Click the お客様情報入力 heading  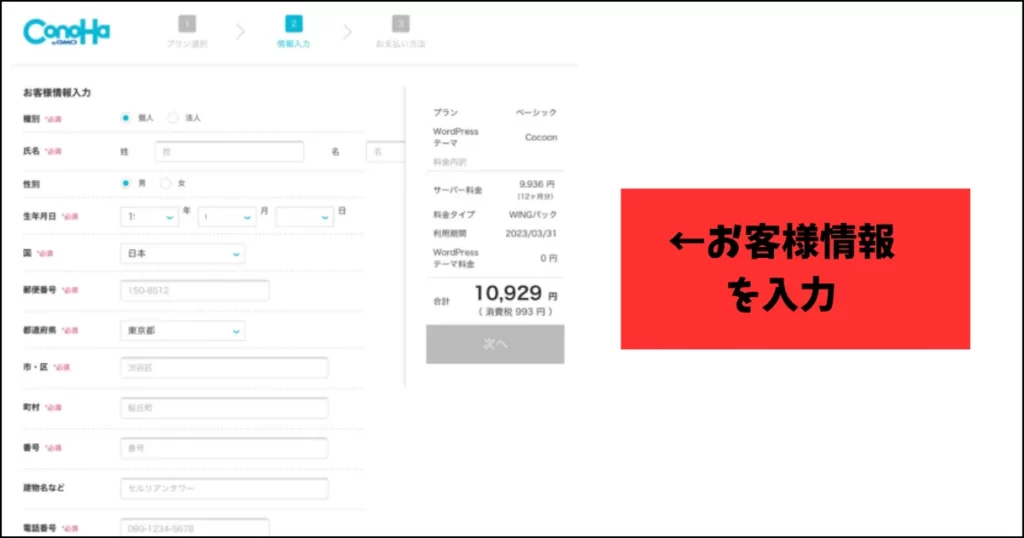(x=57, y=93)
